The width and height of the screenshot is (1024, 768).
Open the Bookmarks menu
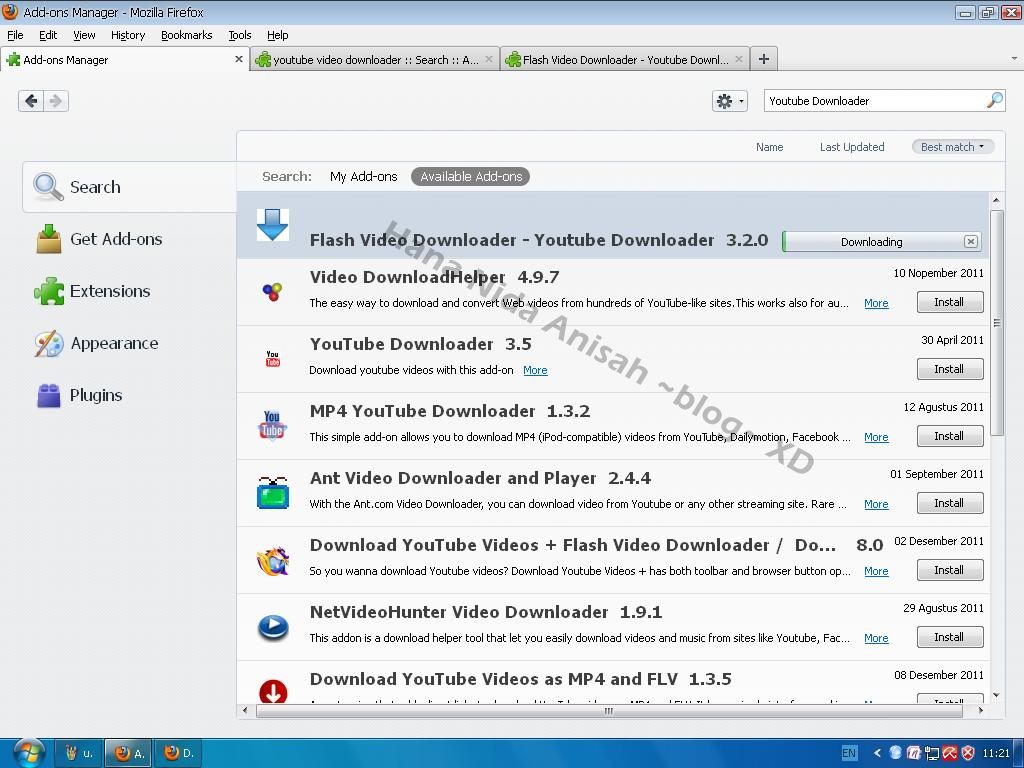[x=186, y=35]
